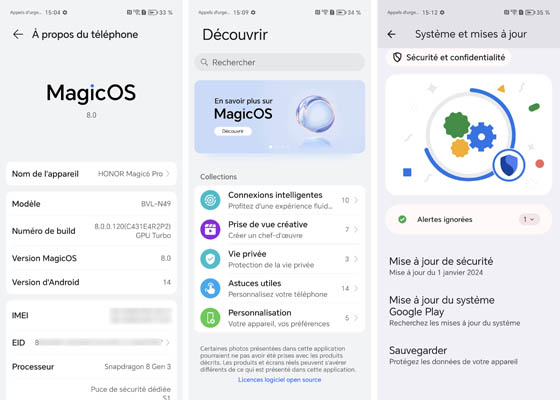The width and height of the screenshot is (560, 400).
Task: Open Licences logiciel open source link
Action: tap(280, 380)
